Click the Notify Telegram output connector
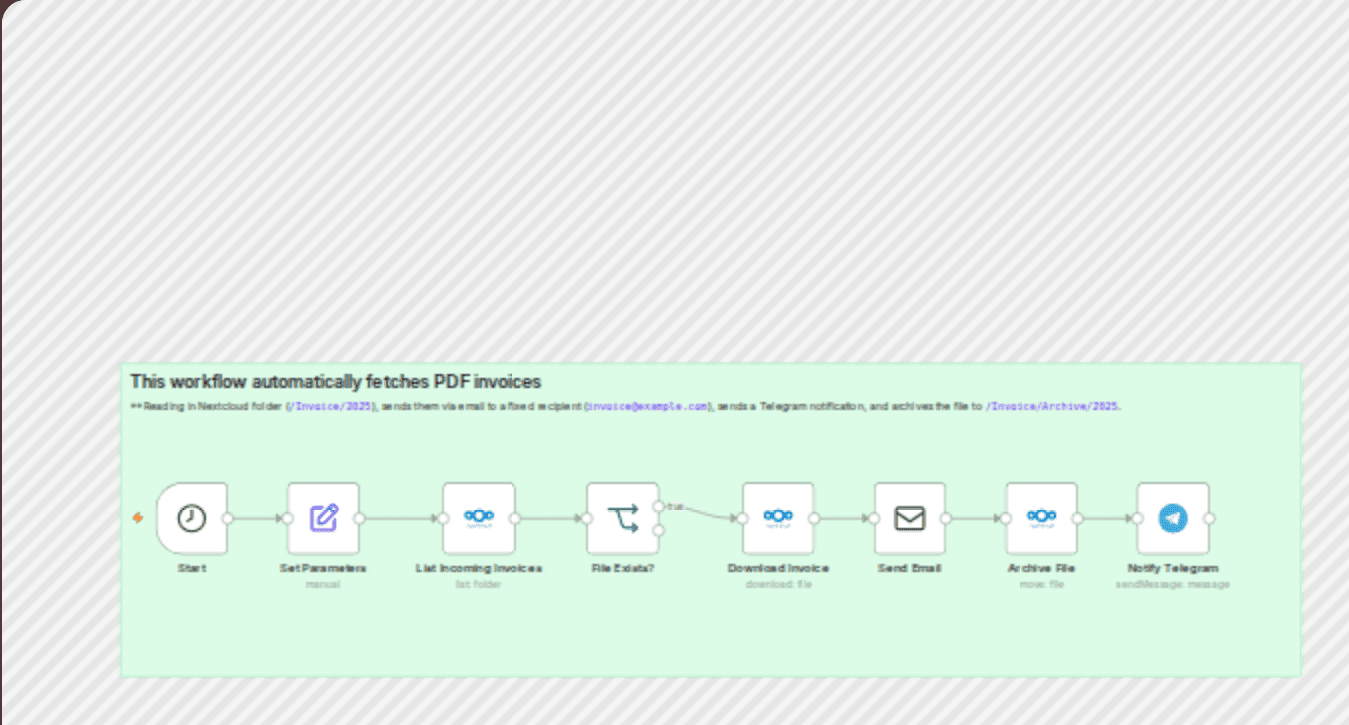Screen dimensions: 1349x725 pyautogui.click(x=1209, y=518)
